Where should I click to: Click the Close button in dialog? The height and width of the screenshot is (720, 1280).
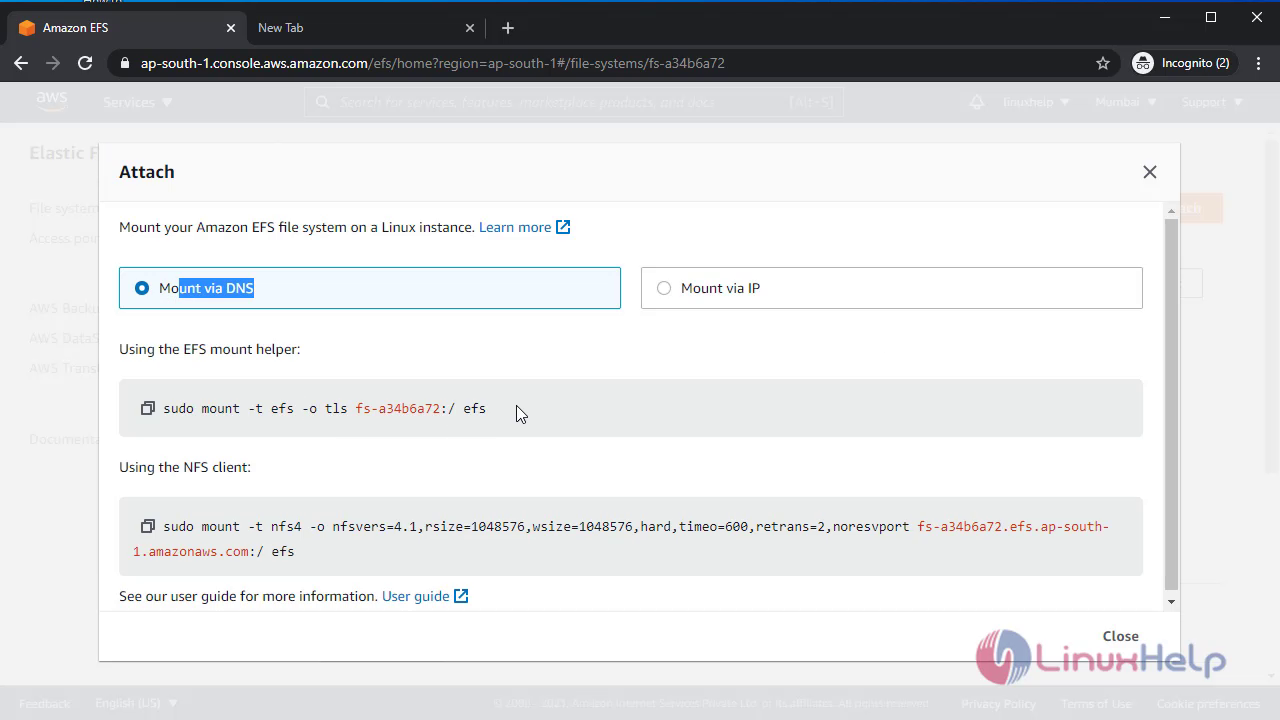coord(1120,636)
